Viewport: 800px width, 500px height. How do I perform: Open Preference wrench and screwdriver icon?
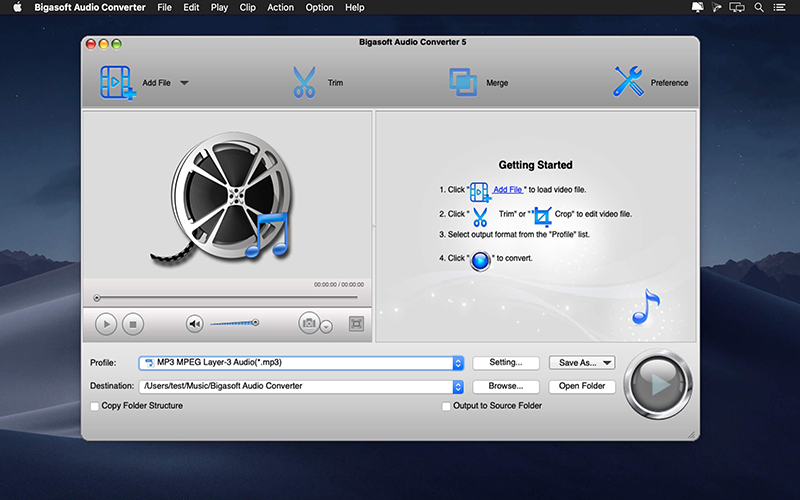pos(628,82)
